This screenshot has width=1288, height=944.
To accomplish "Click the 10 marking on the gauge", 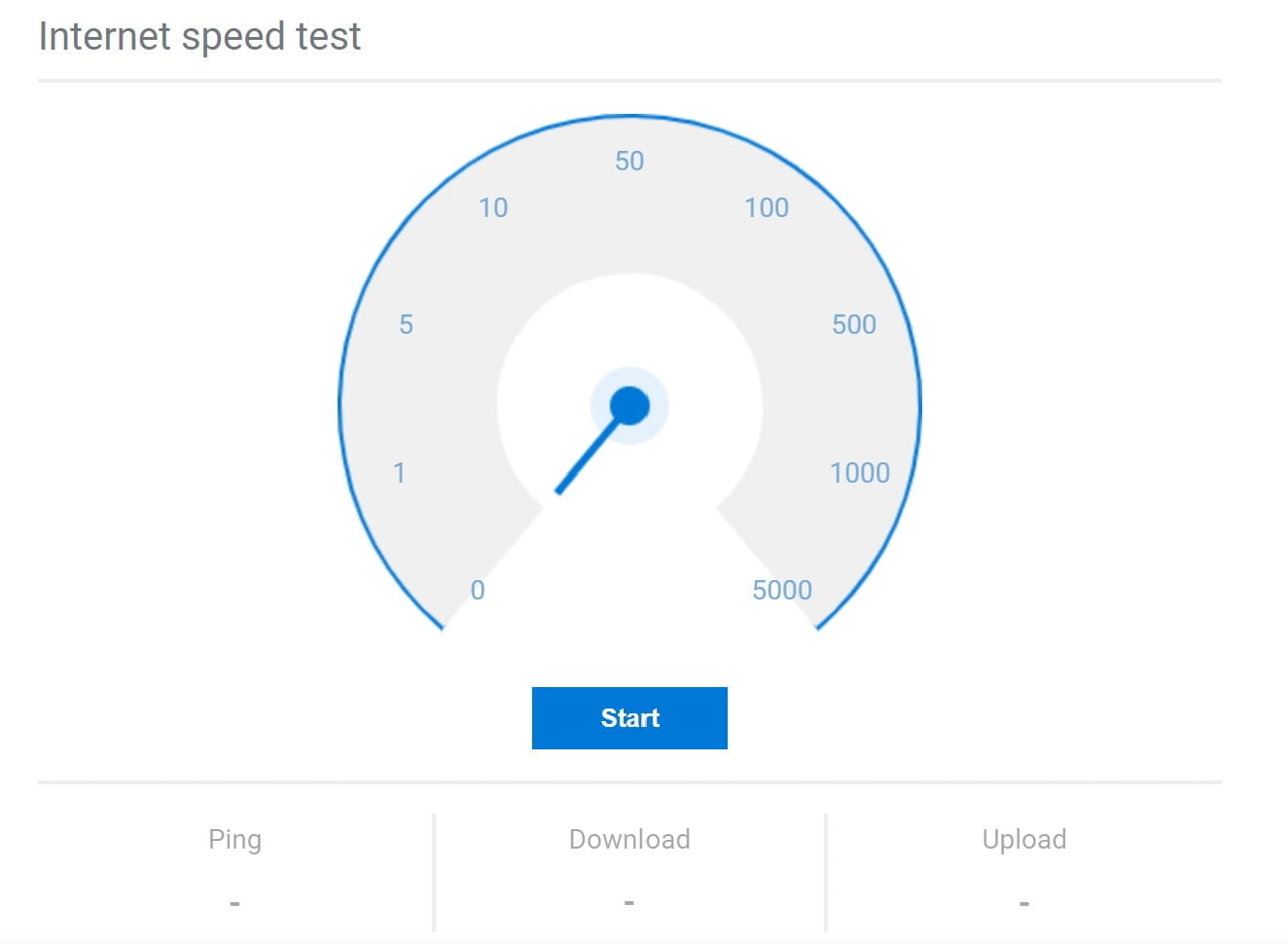I will point(494,207).
